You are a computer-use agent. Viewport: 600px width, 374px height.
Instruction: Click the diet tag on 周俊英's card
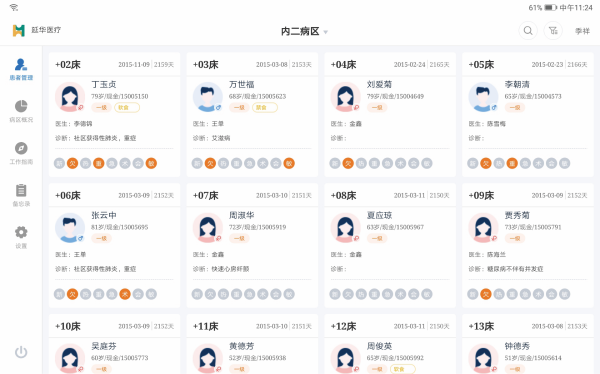[403, 369]
